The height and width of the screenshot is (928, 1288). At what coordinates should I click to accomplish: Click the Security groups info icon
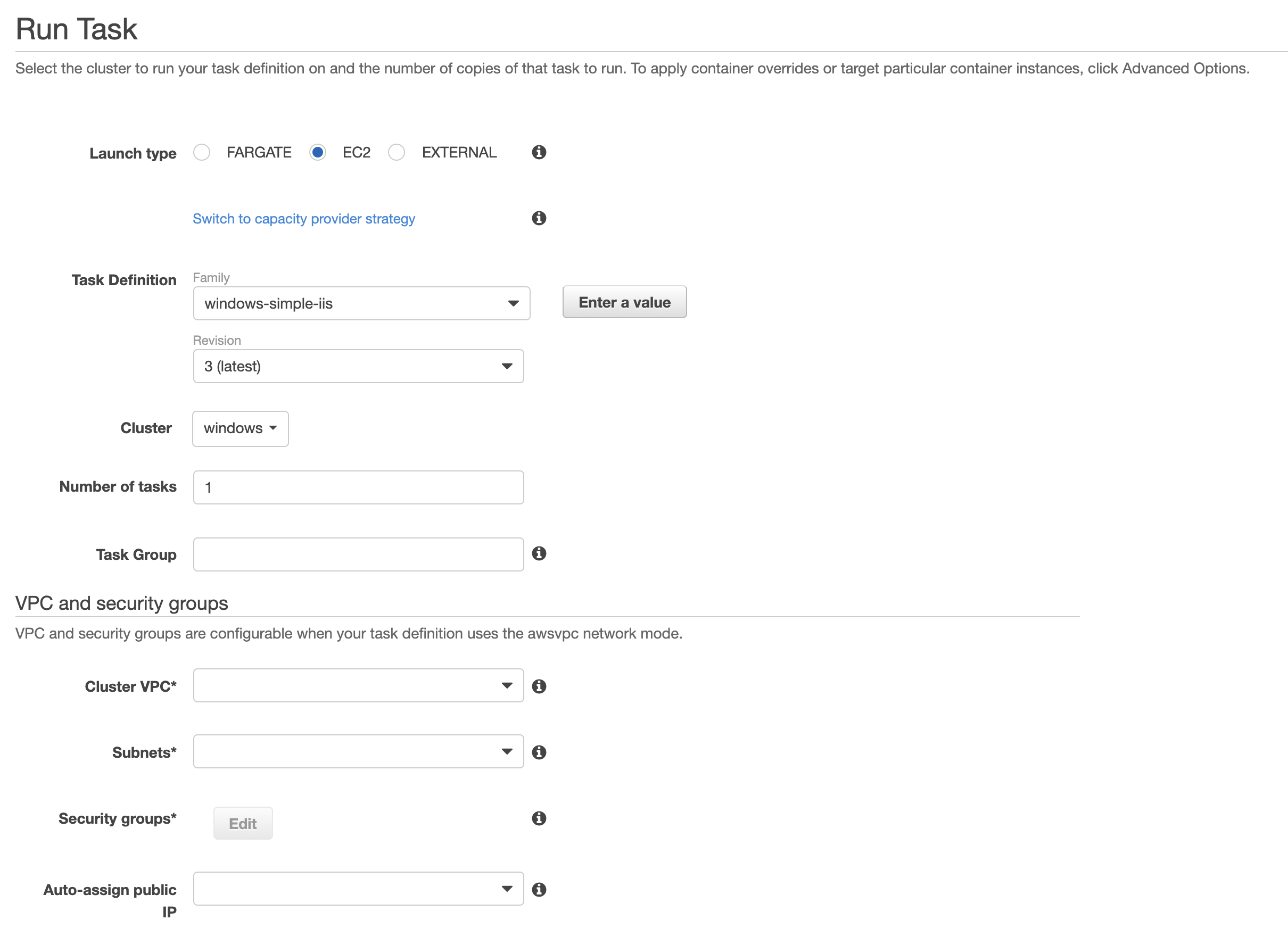coord(539,818)
